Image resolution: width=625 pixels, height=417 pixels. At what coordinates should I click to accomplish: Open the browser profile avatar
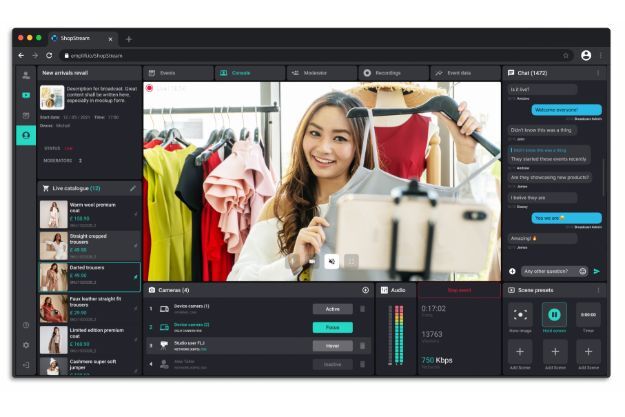click(586, 55)
